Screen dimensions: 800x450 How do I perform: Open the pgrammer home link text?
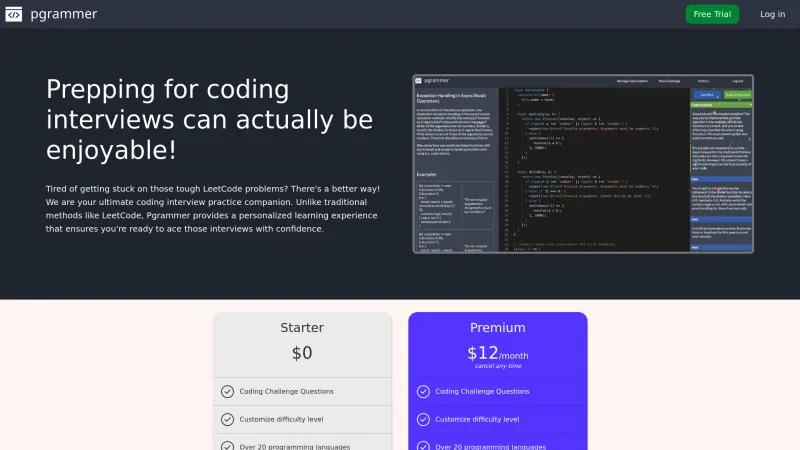click(x=64, y=14)
